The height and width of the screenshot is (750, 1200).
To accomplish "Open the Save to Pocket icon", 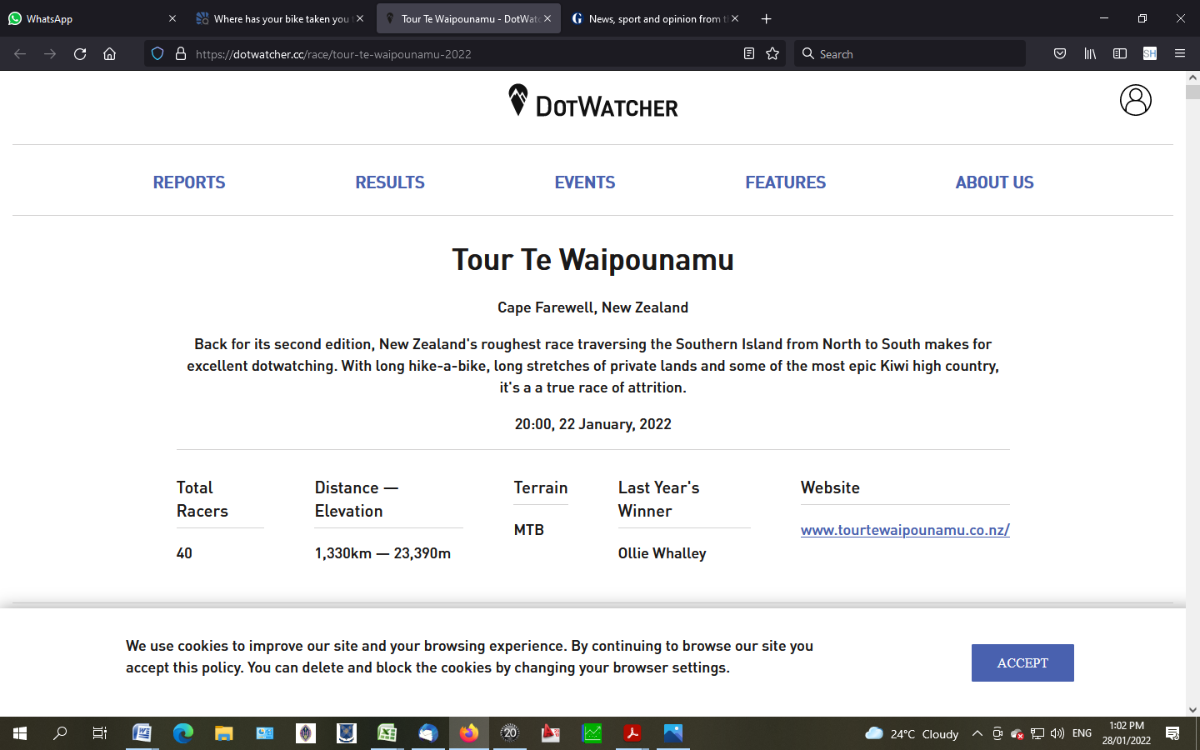I will [1060, 54].
